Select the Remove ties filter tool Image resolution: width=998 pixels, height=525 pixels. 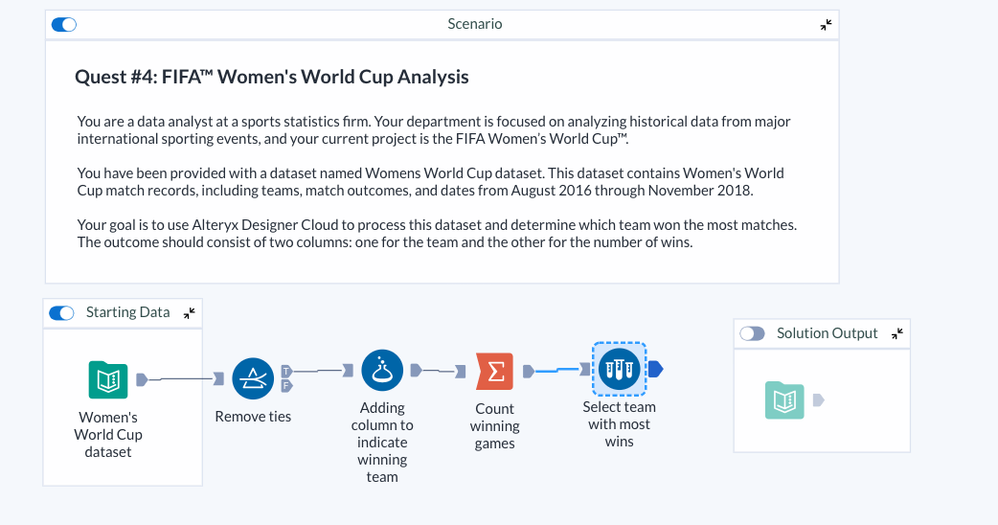point(253,378)
